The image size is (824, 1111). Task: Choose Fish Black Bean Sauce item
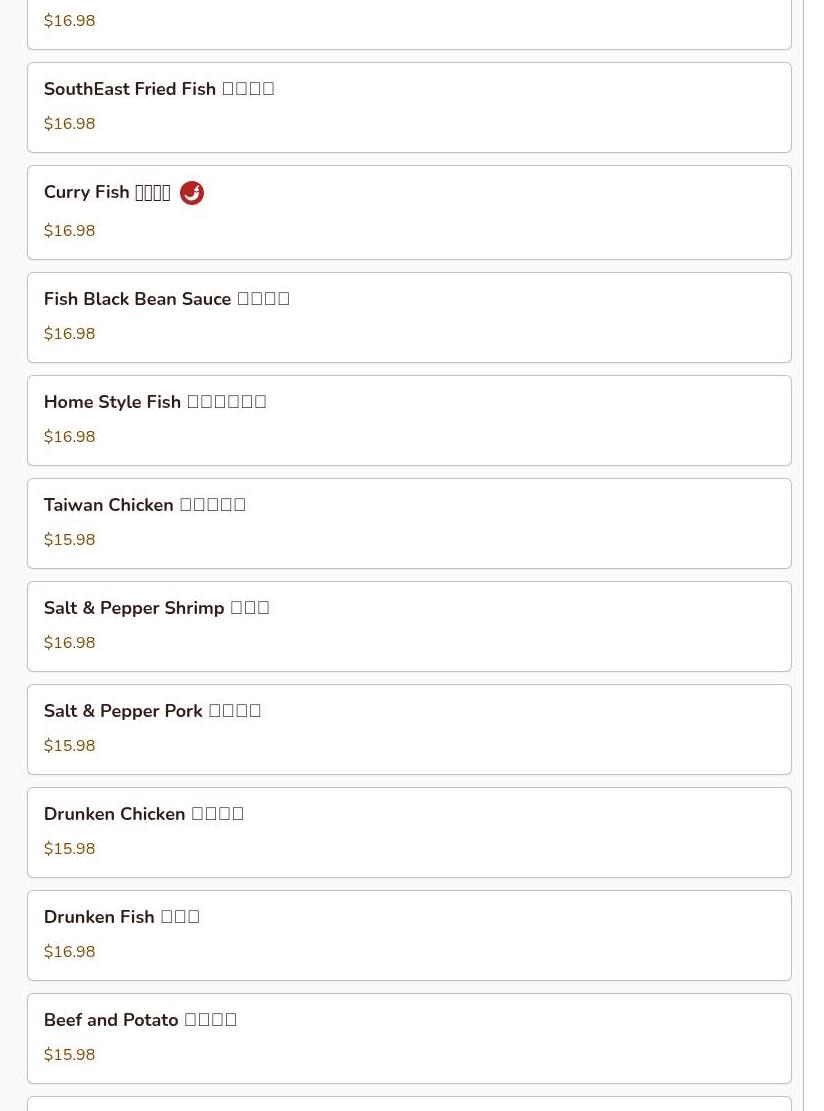tap(409, 317)
